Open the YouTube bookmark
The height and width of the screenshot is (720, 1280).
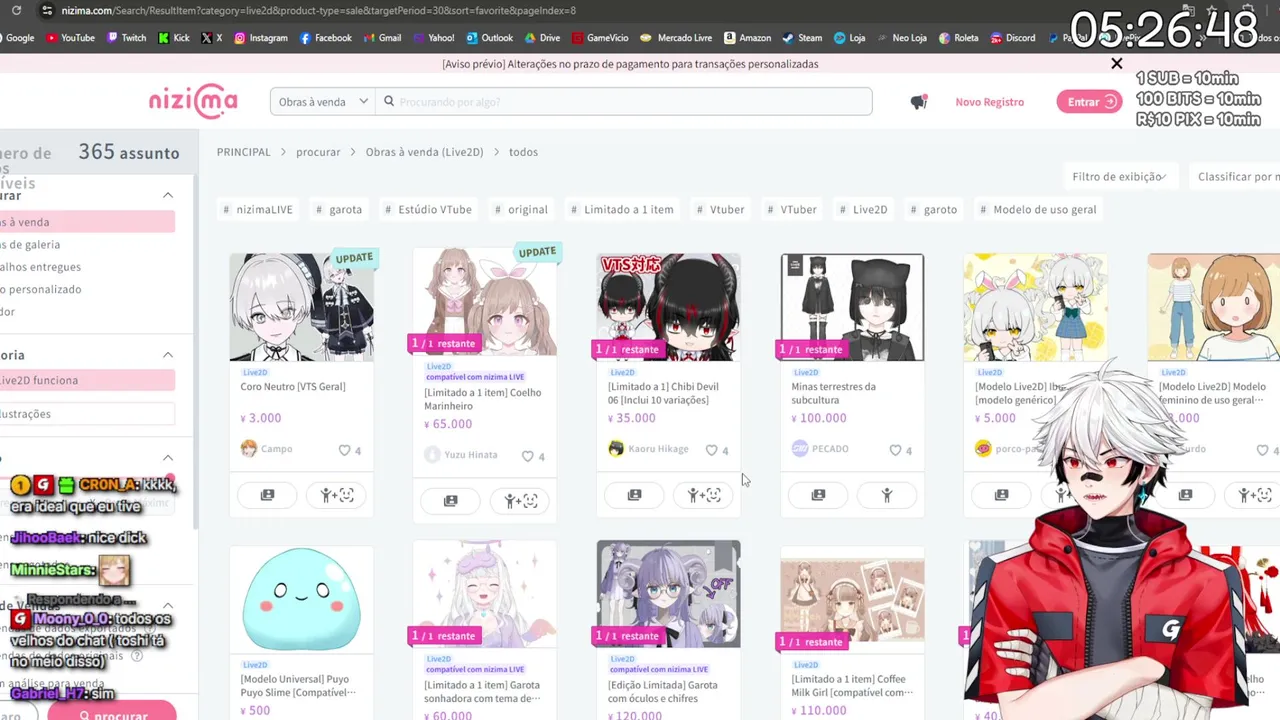(69, 38)
